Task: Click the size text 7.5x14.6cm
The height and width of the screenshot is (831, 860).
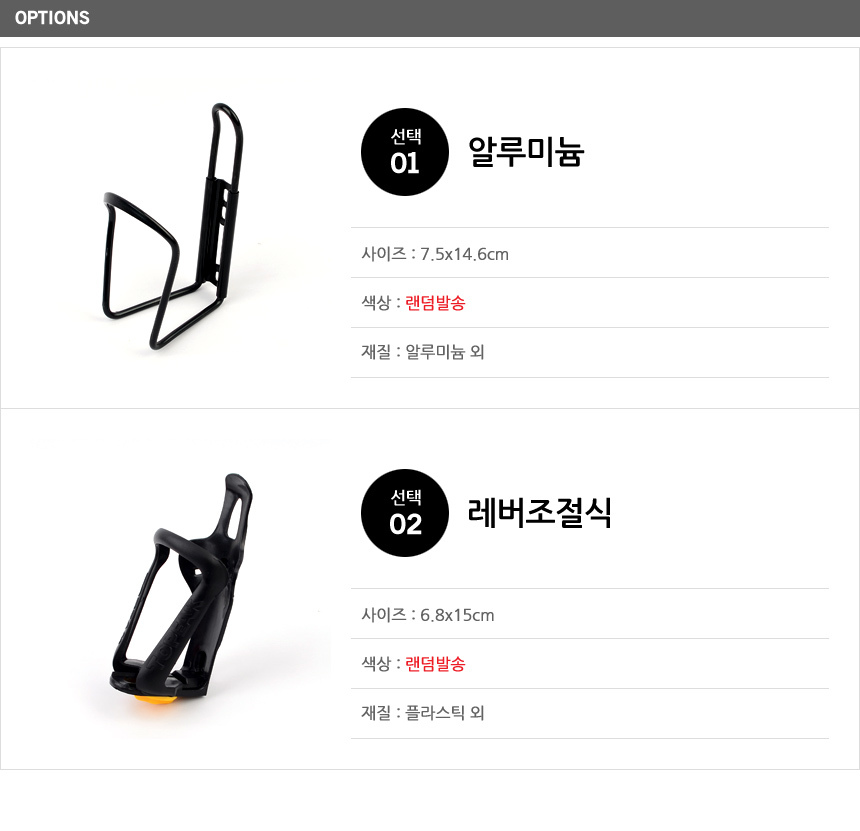Action: point(464,254)
